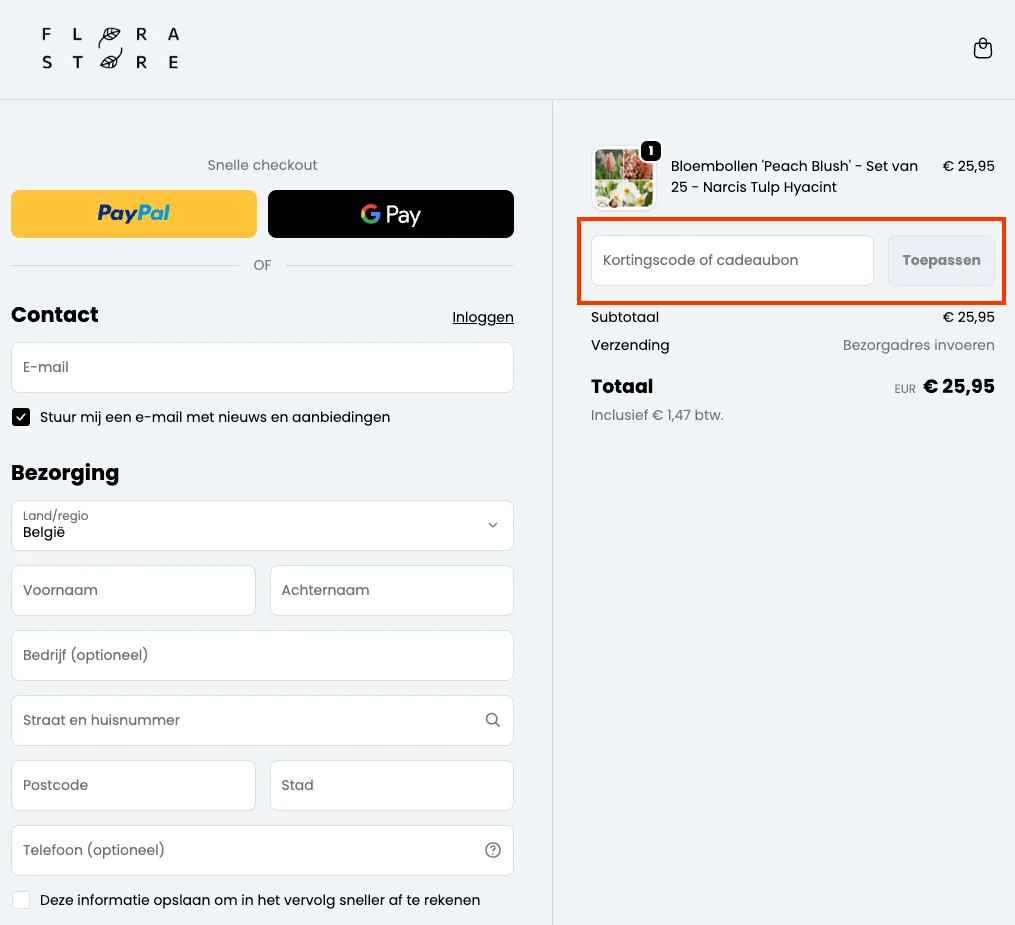Open the Land/regio country dropdown
This screenshot has width=1015, height=925.
tap(262, 525)
